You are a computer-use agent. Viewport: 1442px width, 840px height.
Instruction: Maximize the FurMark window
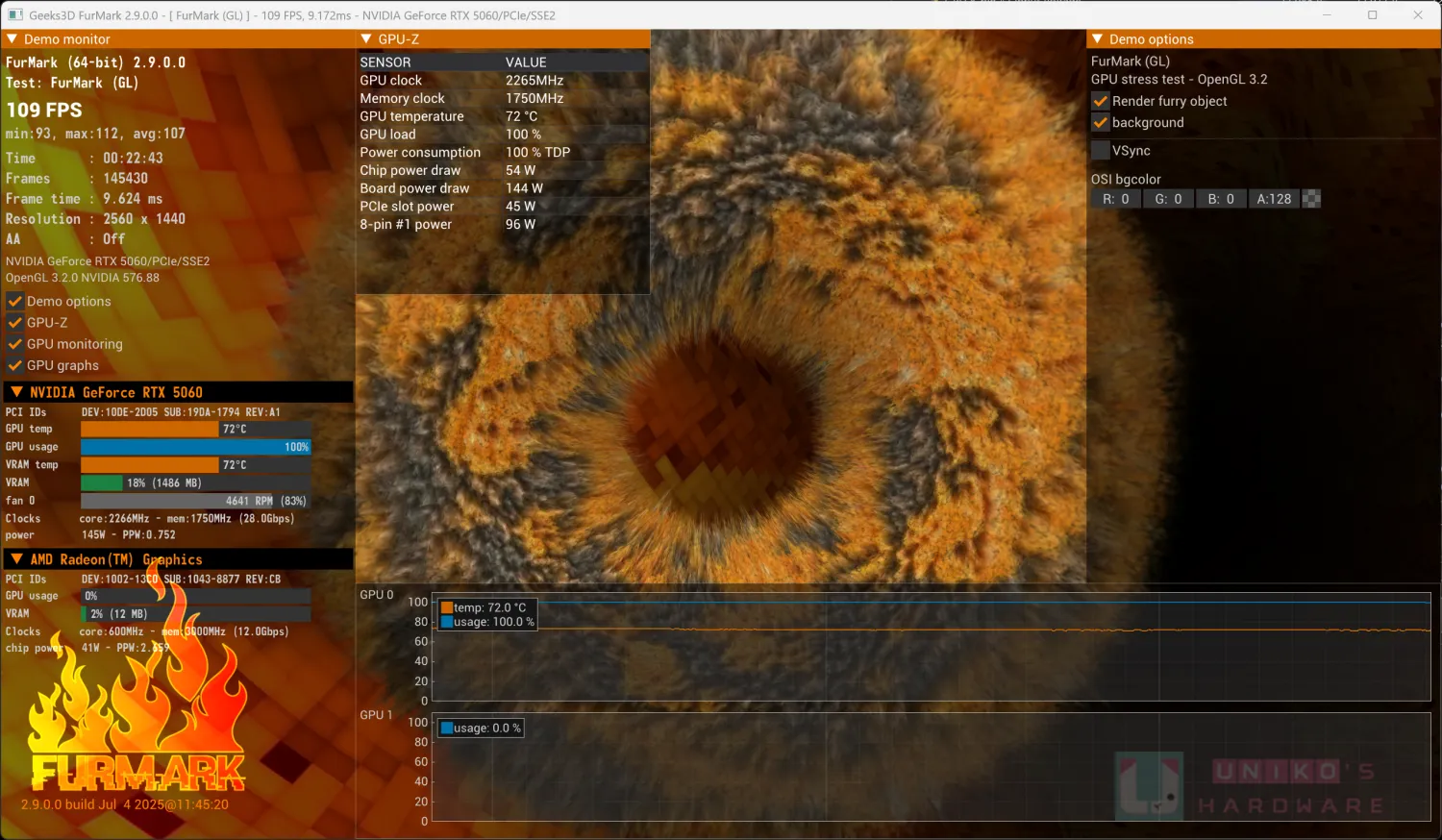pos(1373,15)
